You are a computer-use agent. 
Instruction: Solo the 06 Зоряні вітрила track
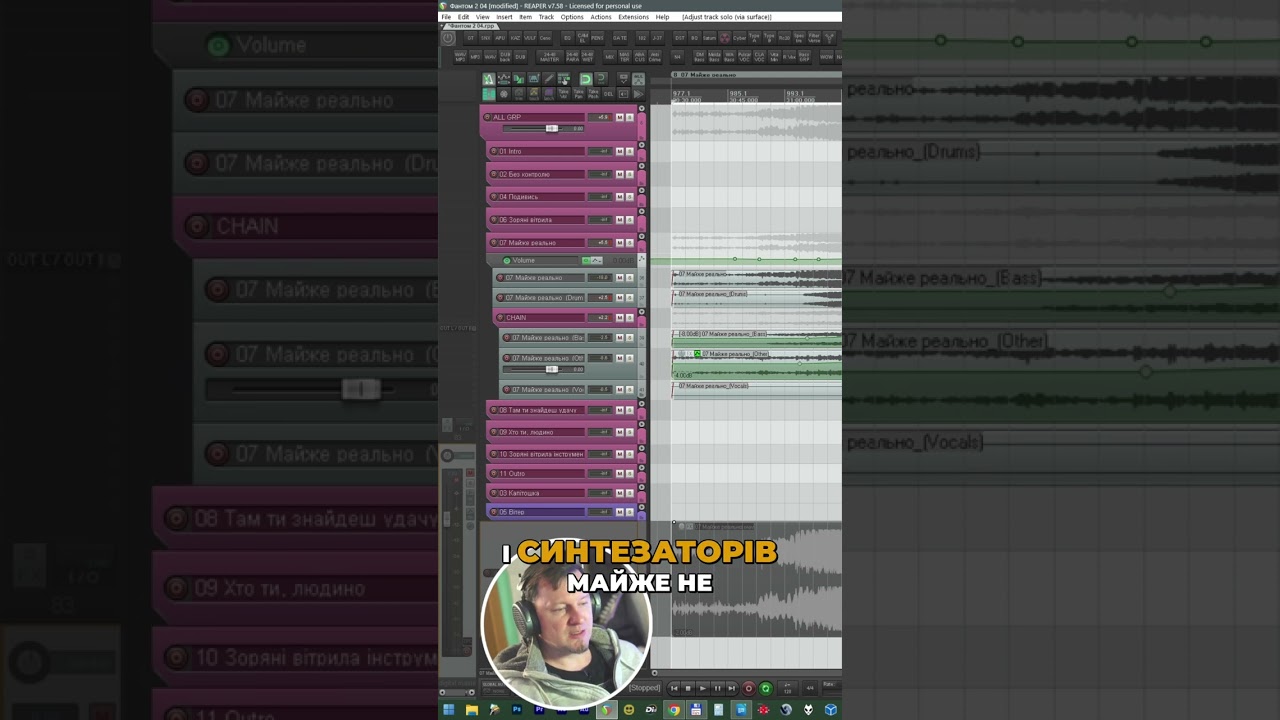pos(629,220)
